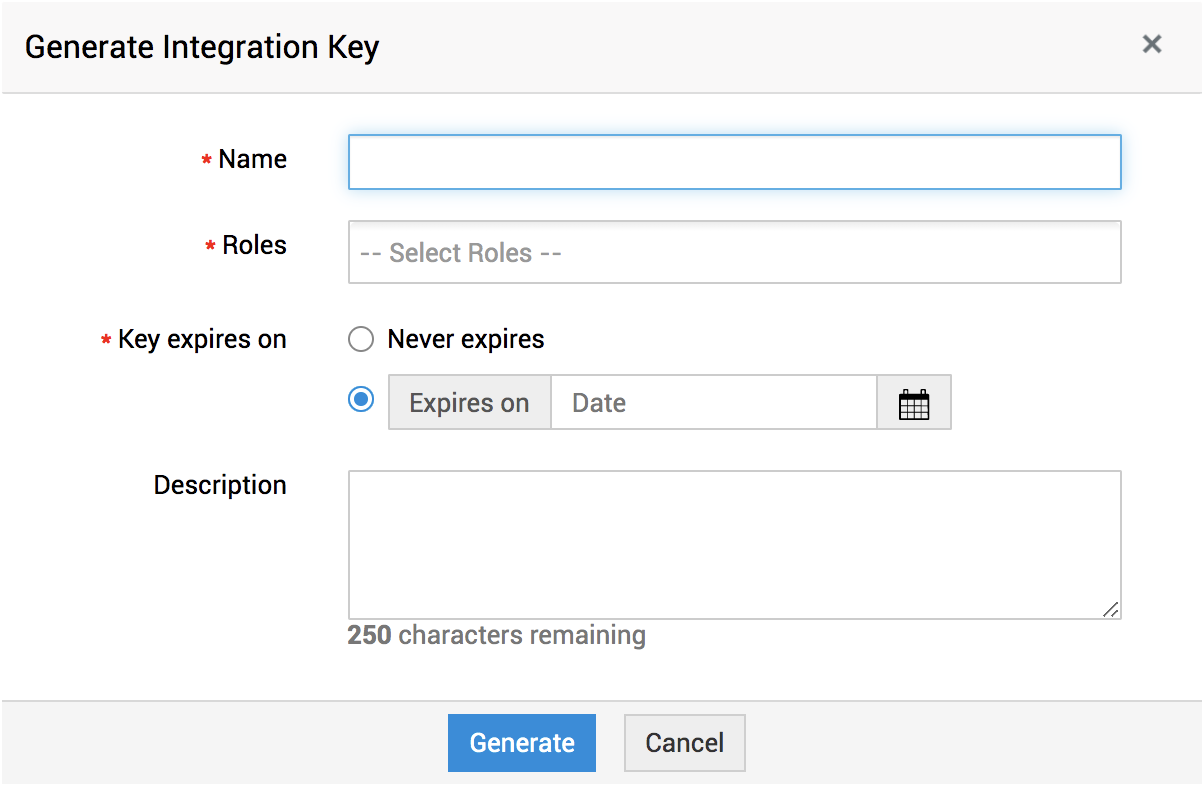Image resolution: width=1204 pixels, height=786 pixels.
Task: Click into the Date field
Action: (x=713, y=403)
